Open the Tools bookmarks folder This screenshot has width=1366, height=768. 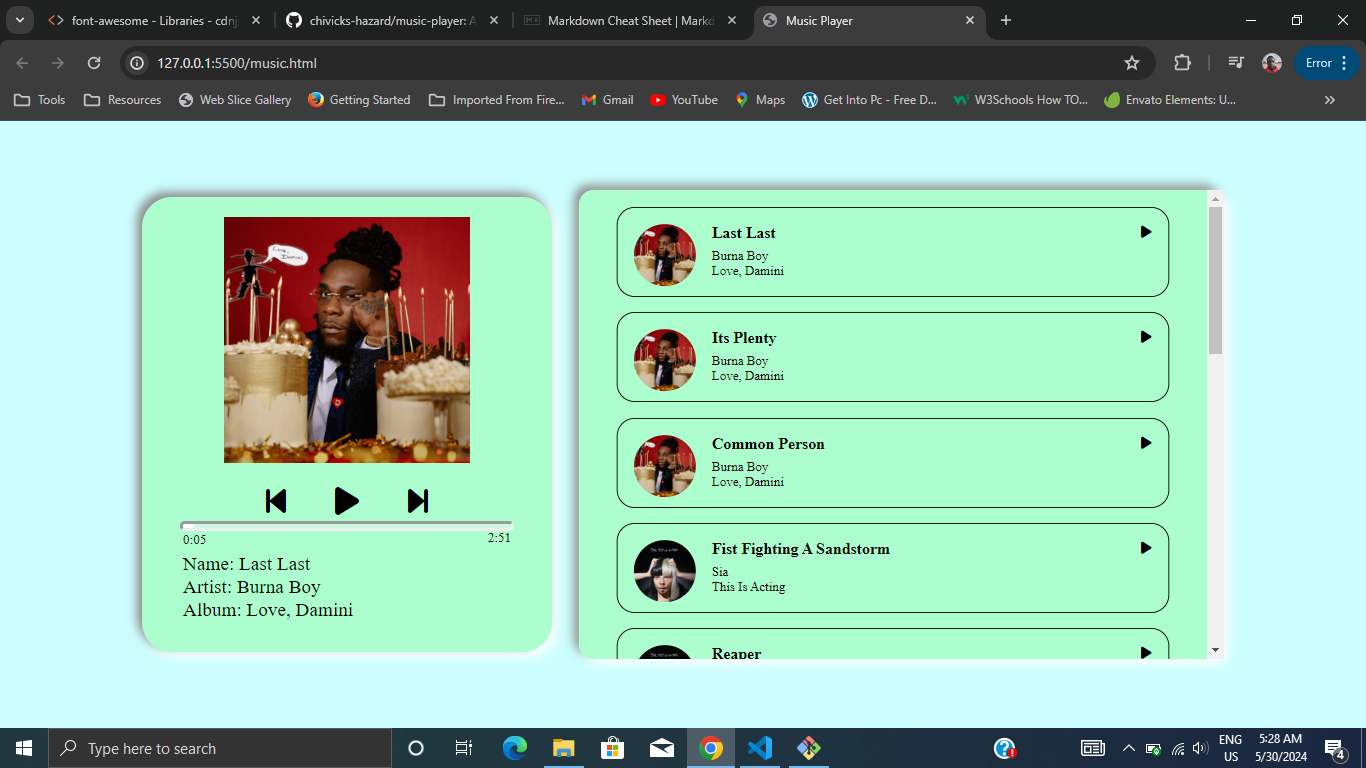coord(40,100)
